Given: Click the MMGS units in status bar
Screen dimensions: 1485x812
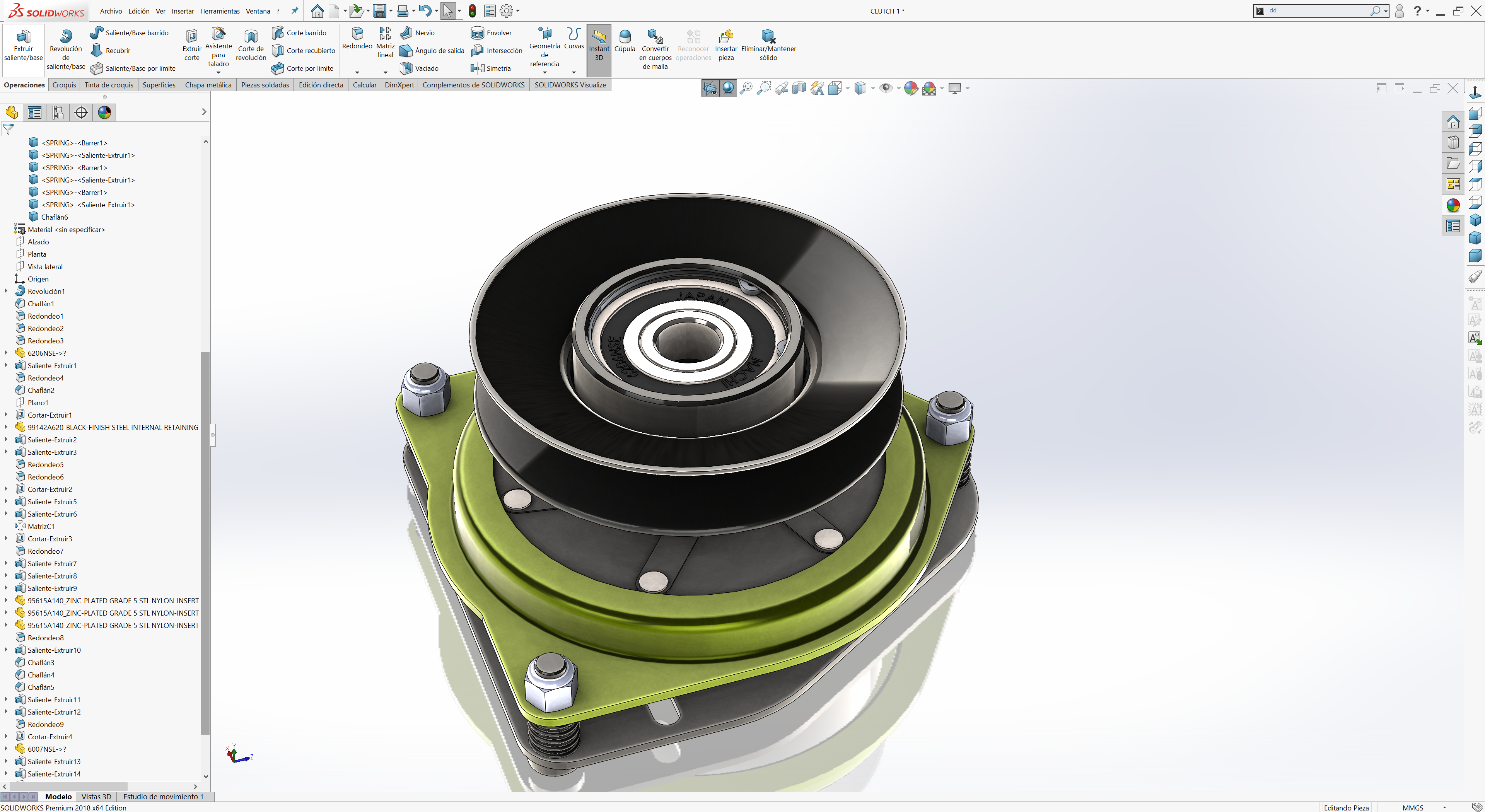Looking at the screenshot, I should (1413, 807).
